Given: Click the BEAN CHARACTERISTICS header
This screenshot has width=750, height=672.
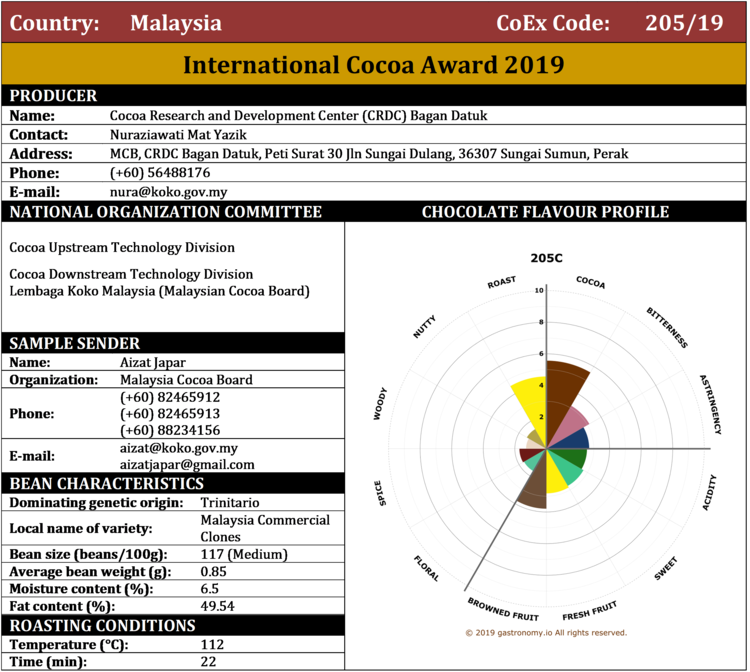Looking at the screenshot, I should click(x=107, y=484).
